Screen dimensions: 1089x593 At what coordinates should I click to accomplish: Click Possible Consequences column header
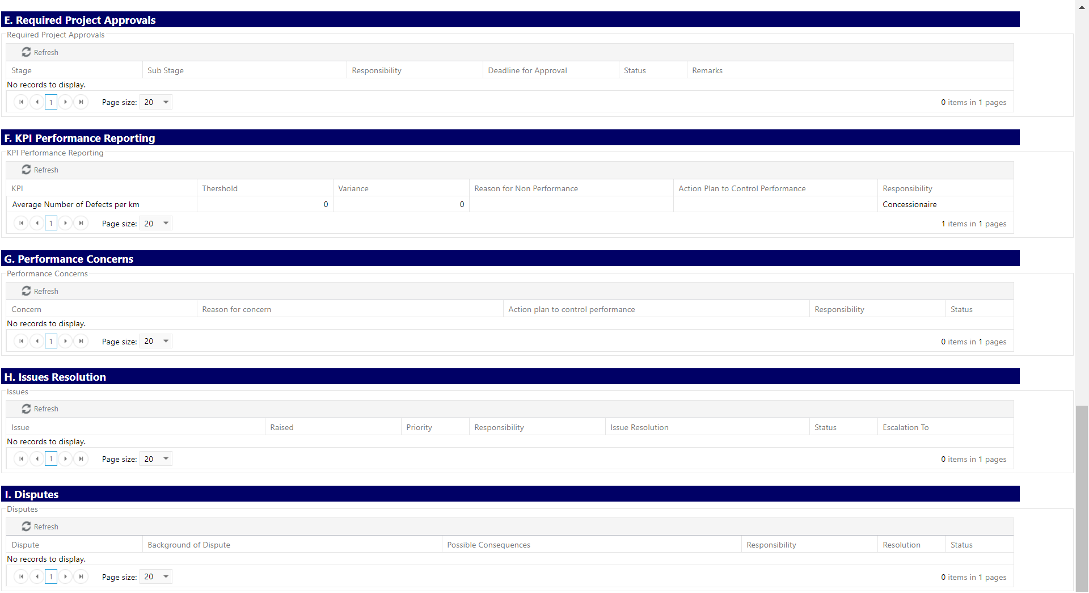(x=488, y=545)
